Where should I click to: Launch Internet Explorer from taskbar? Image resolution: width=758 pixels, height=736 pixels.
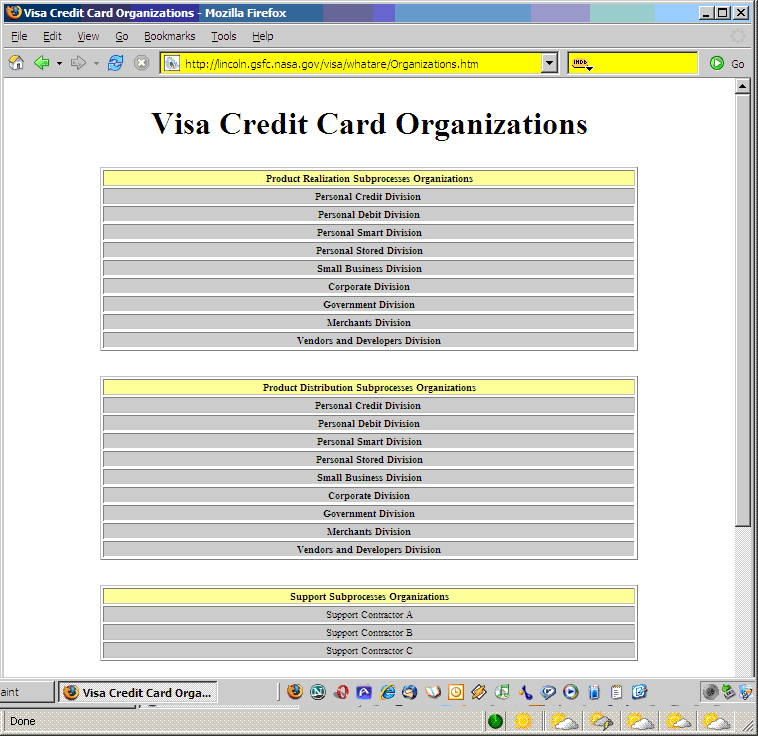(387, 692)
